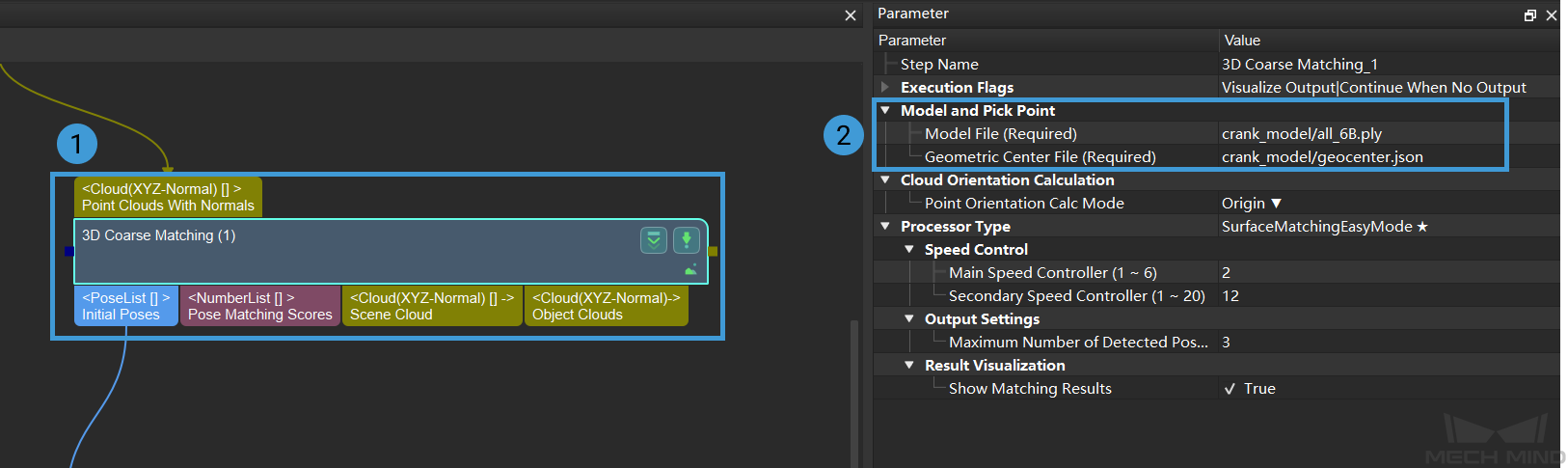Viewport: 1568px width, 468px height.
Task: Expand the Execution Flags section
Action: click(x=885, y=88)
